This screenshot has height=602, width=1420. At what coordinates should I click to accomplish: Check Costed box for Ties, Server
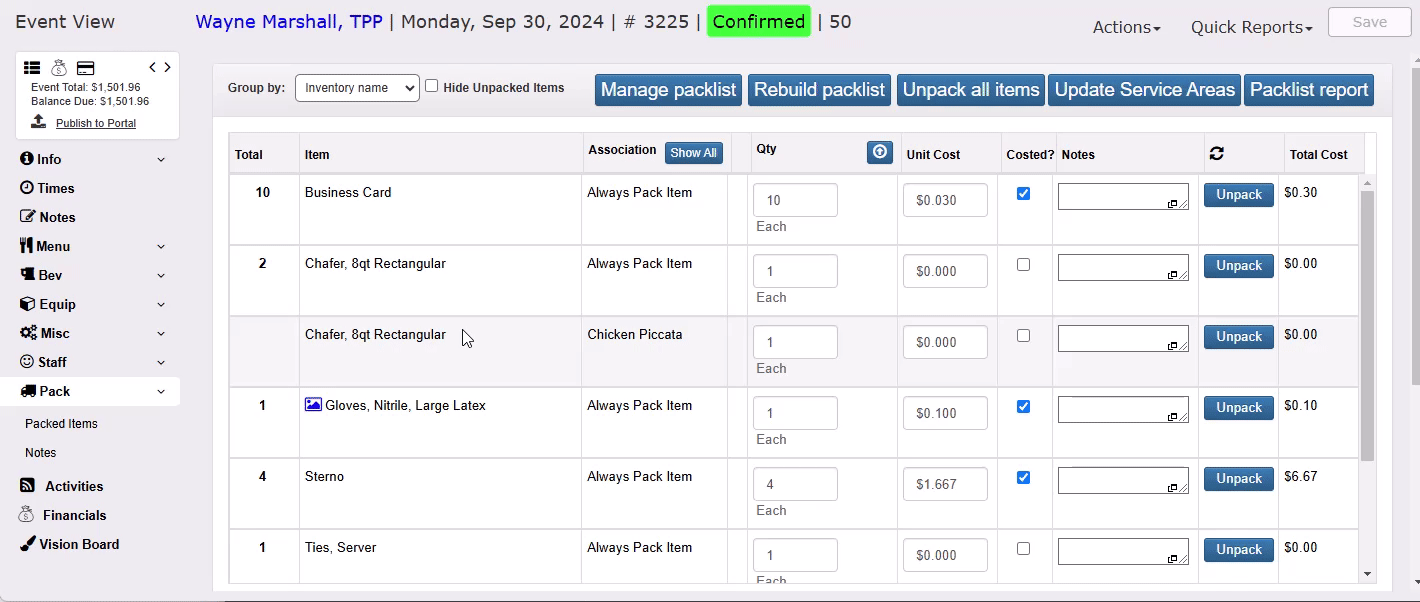pyautogui.click(x=1023, y=548)
